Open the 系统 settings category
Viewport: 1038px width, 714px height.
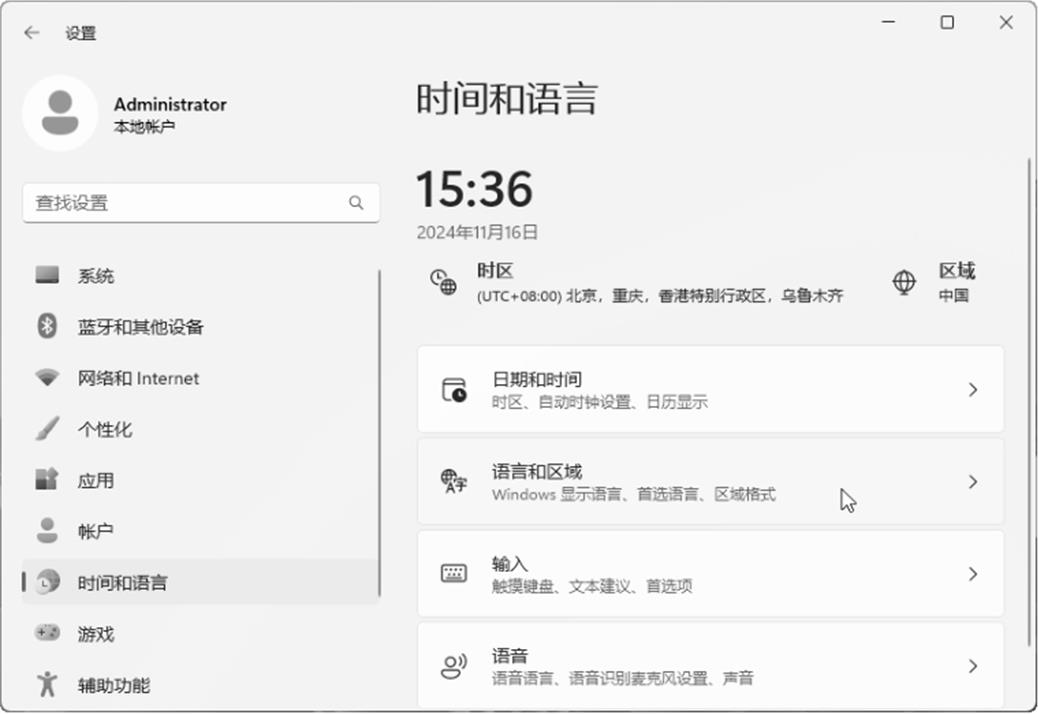click(x=96, y=276)
